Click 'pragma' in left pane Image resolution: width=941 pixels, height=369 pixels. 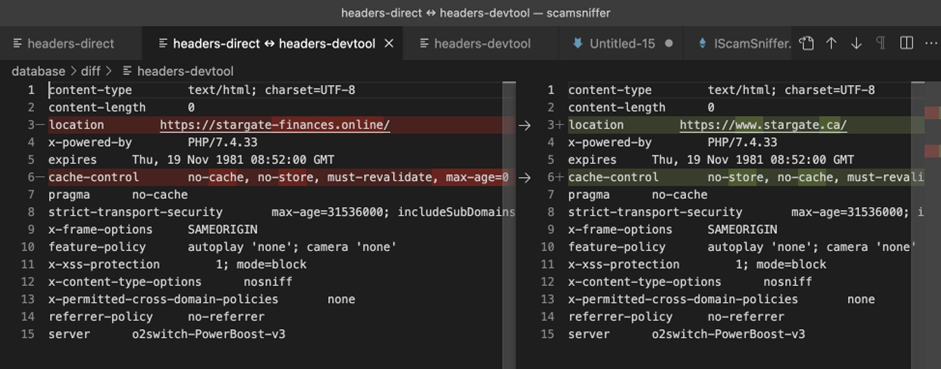[69, 195]
